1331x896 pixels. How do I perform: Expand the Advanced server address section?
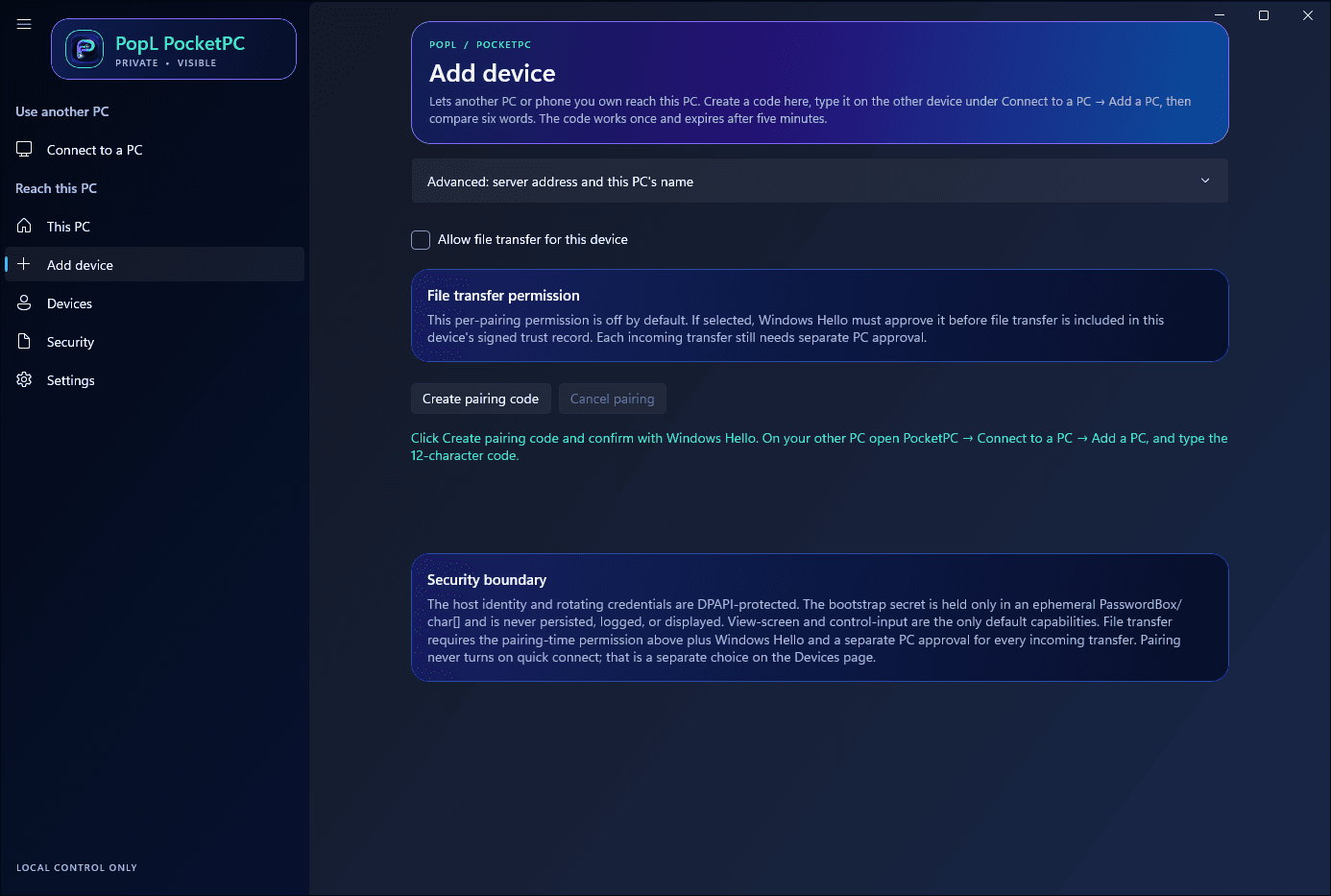(x=820, y=181)
